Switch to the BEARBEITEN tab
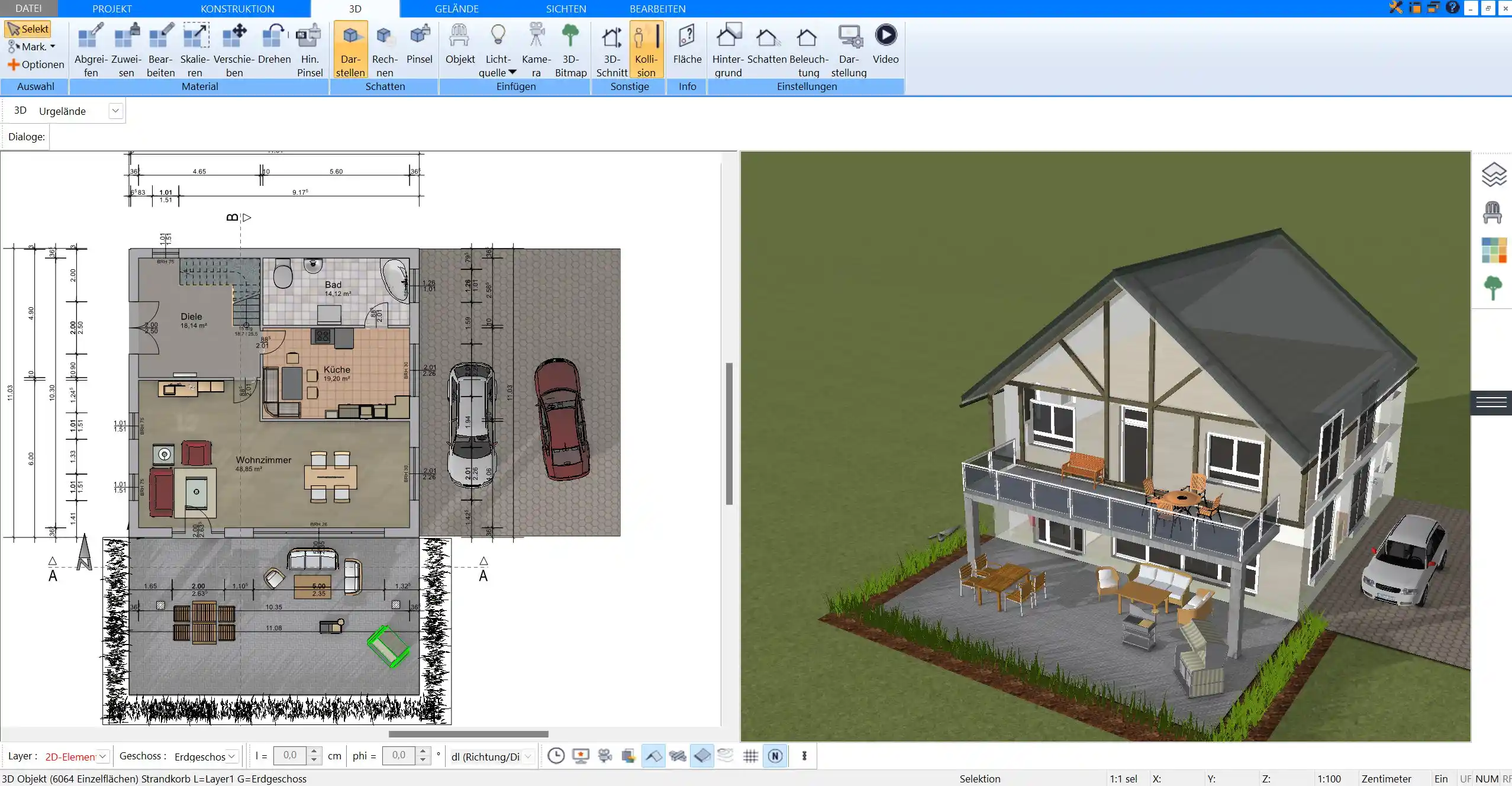The image size is (1512, 786). (657, 9)
